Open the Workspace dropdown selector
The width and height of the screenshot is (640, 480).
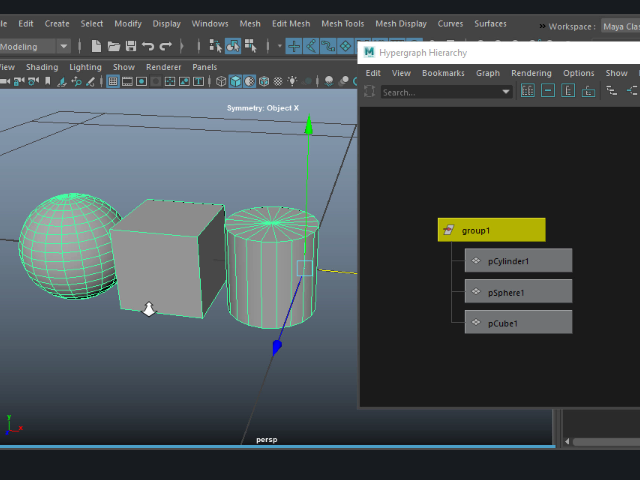tap(620, 26)
